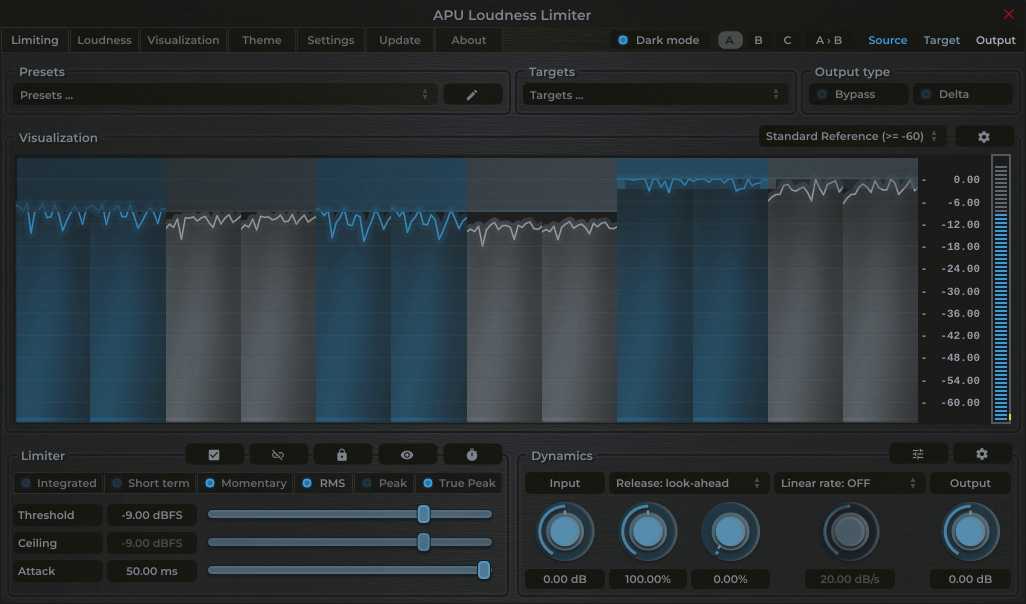Enable Bypass output type
The height and width of the screenshot is (604, 1026).
click(x=856, y=93)
